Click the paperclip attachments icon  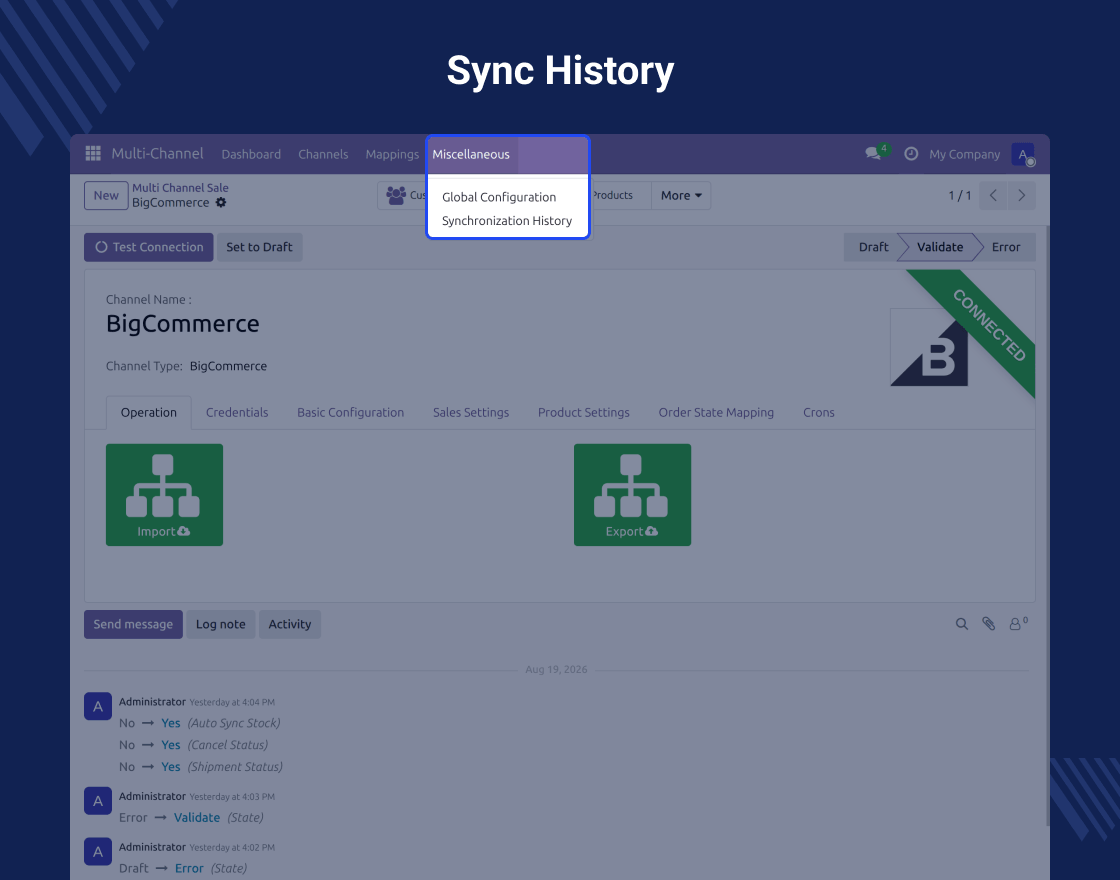989,624
